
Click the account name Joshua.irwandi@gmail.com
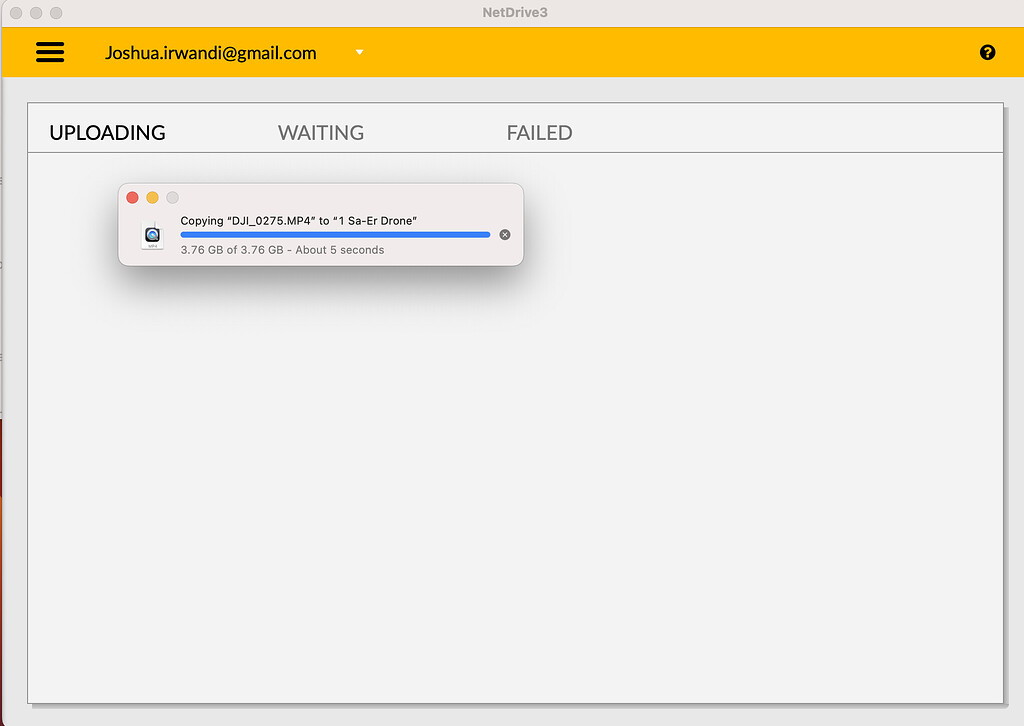[211, 53]
